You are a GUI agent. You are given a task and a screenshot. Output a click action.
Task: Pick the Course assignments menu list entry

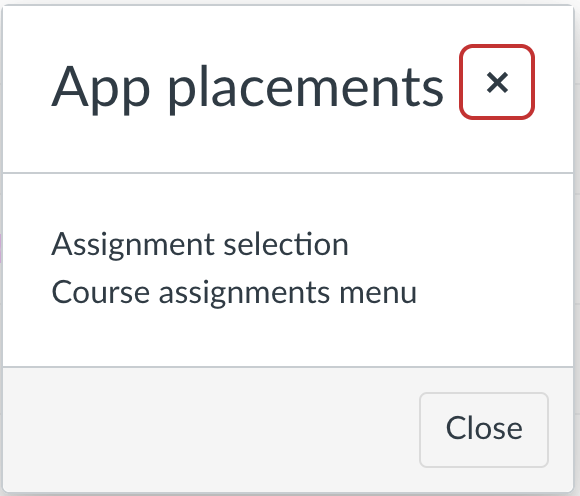(x=234, y=293)
